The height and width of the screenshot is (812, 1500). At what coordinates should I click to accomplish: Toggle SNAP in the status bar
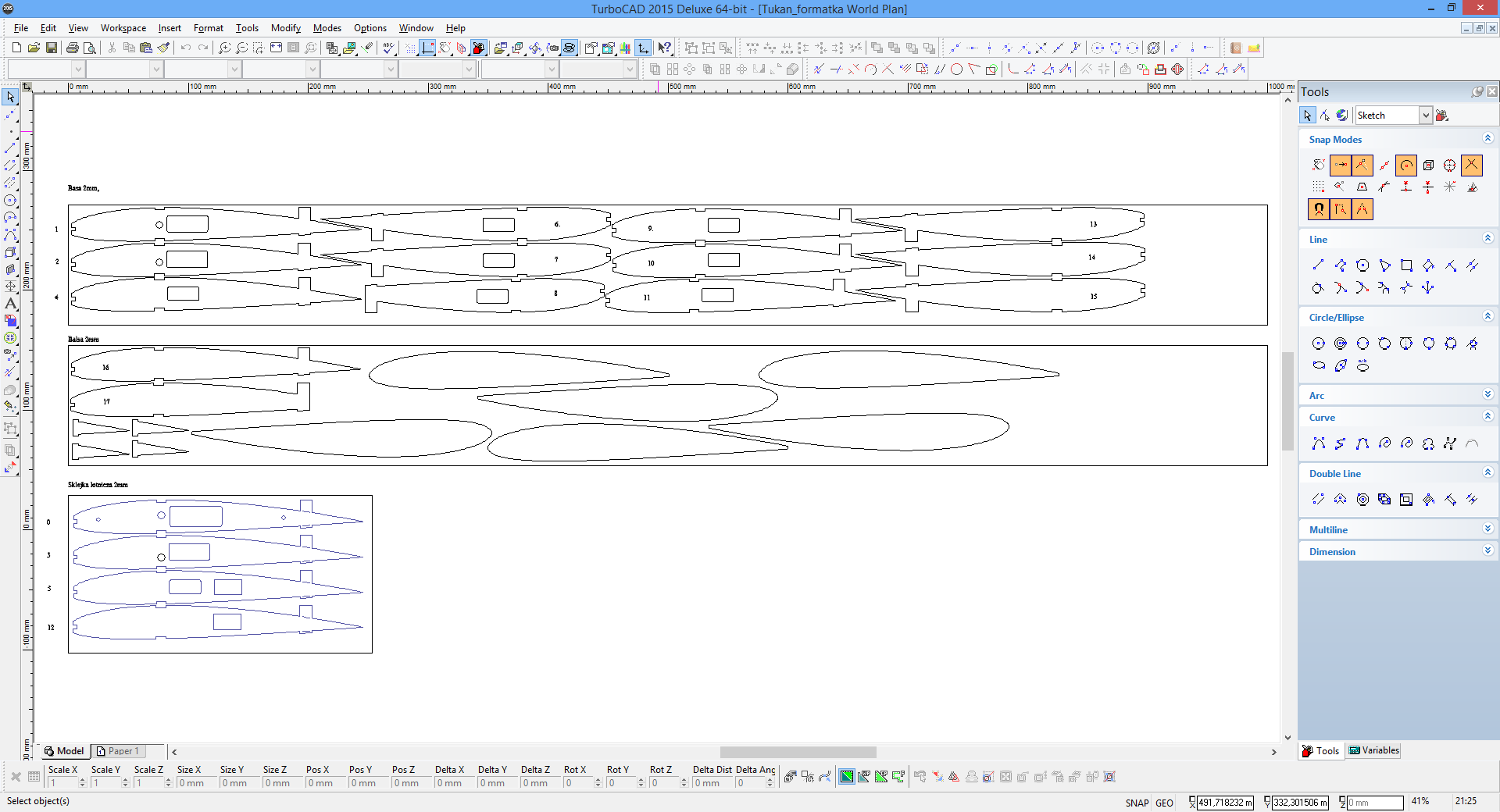click(1137, 803)
